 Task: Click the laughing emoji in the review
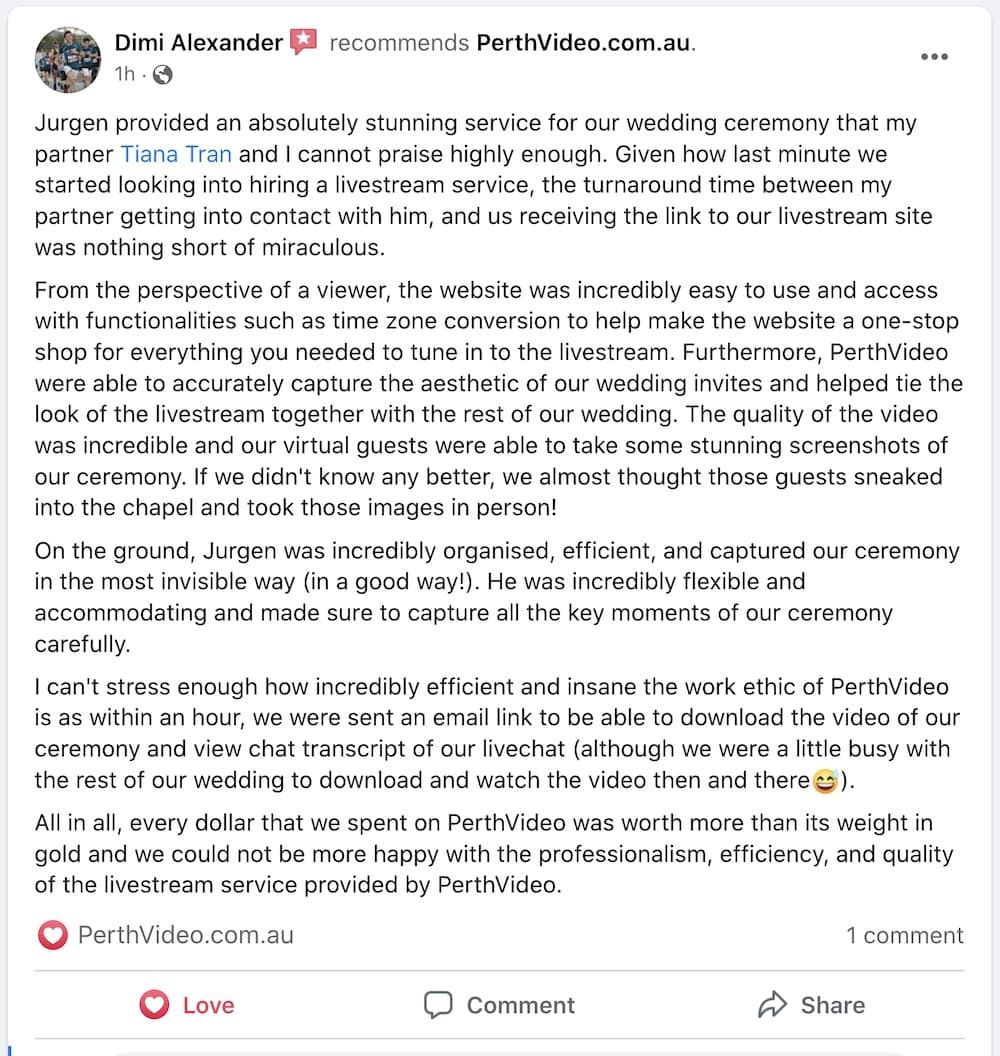point(825,780)
